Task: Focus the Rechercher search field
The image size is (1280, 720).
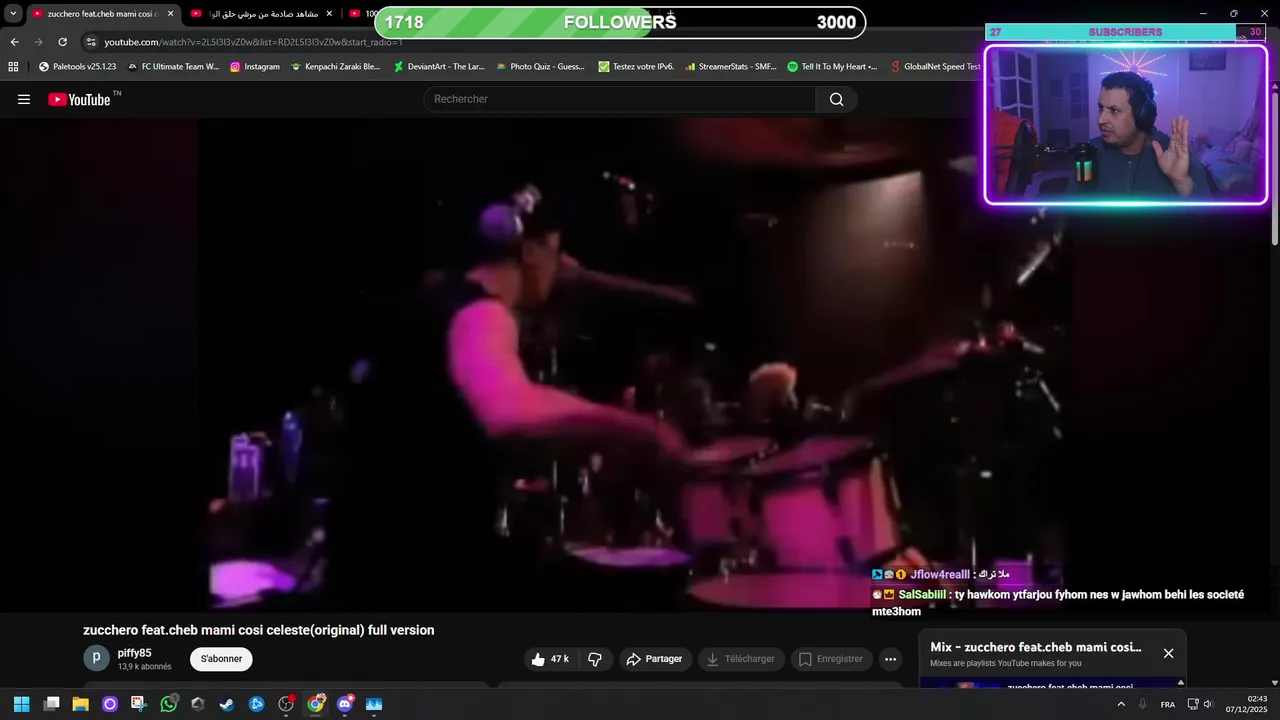Action: pos(619,99)
